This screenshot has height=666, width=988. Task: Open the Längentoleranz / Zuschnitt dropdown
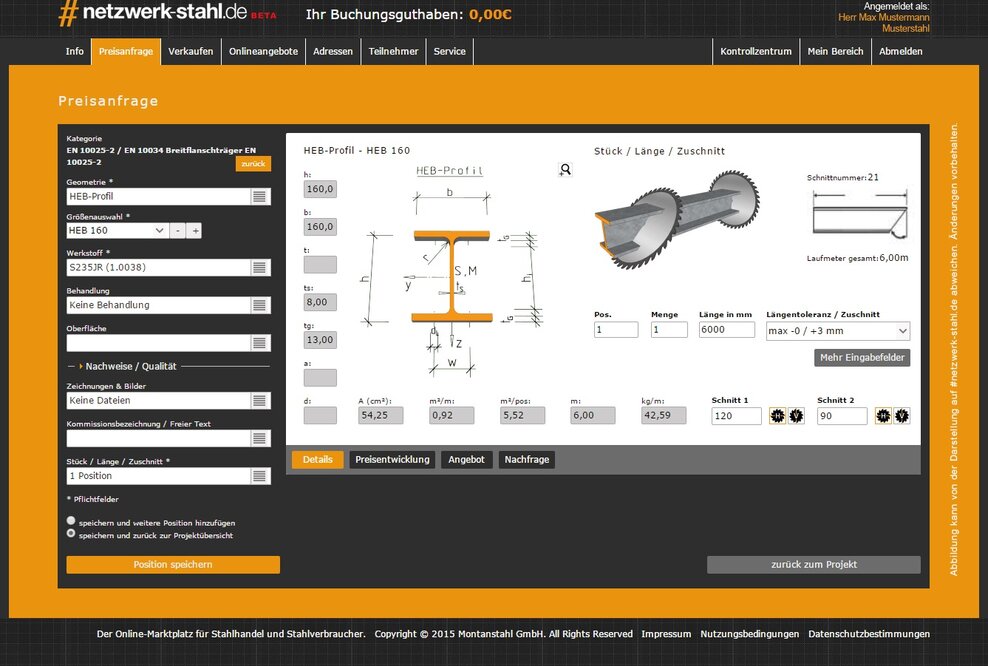tap(838, 331)
